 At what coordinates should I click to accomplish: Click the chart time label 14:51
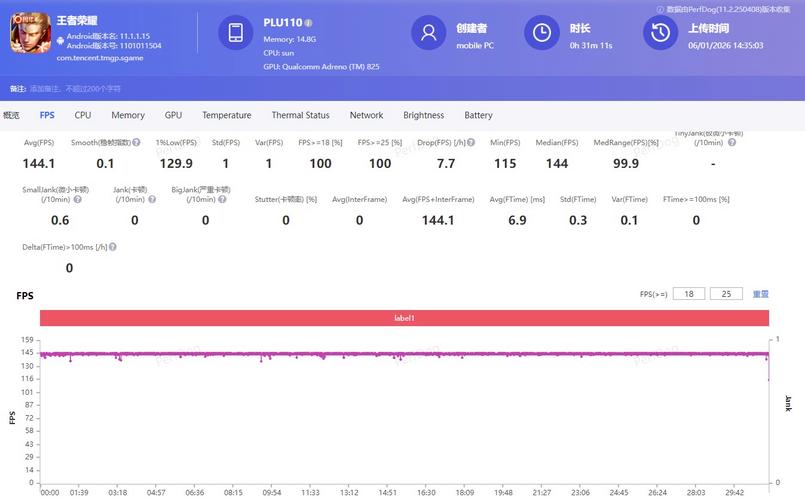(x=388, y=492)
